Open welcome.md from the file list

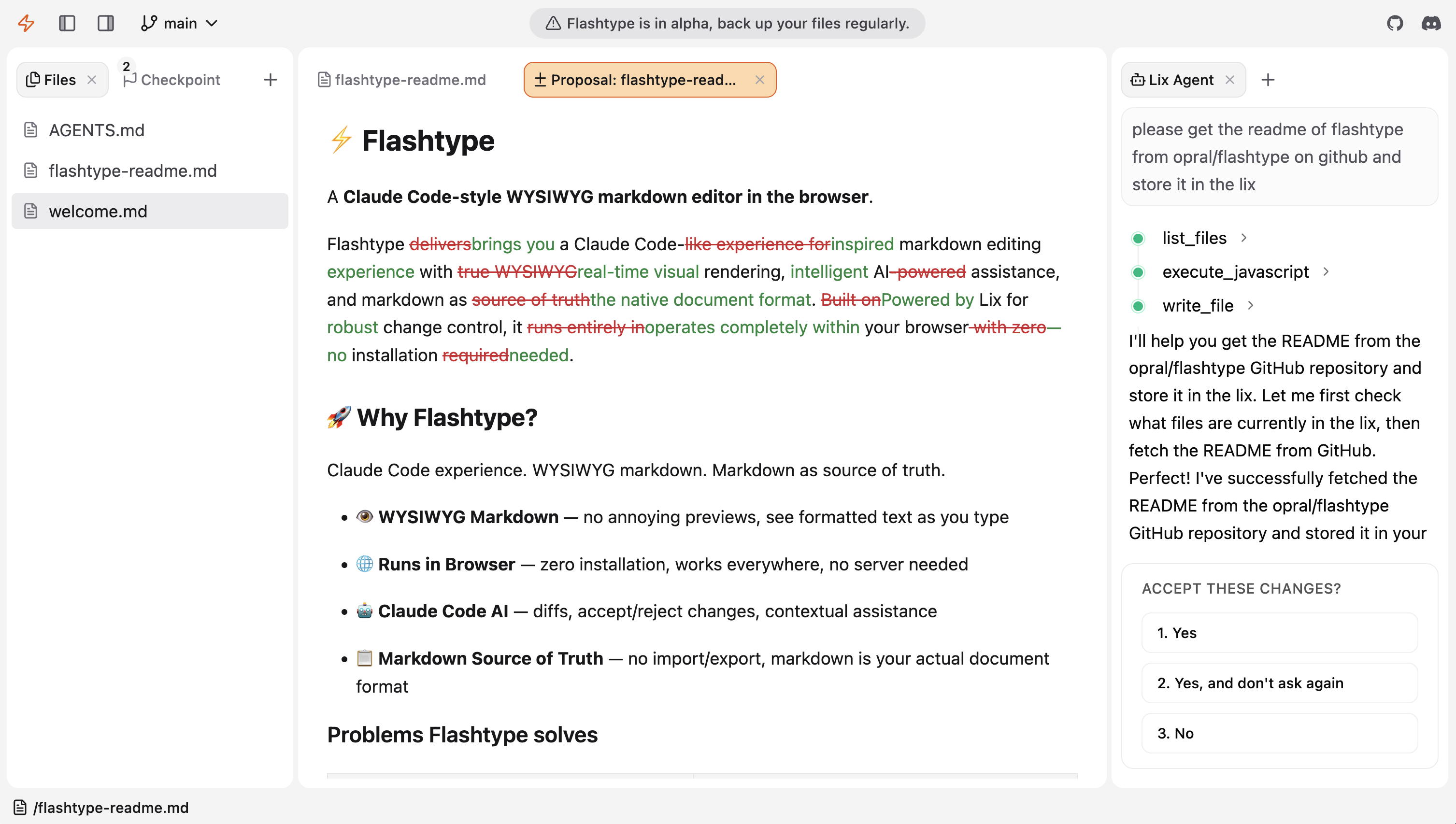98,211
